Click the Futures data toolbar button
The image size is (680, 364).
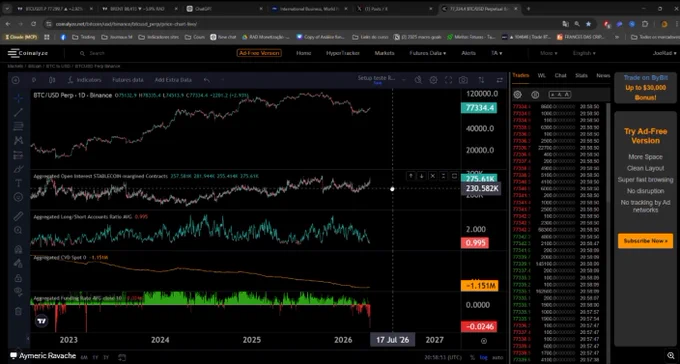pyautogui.click(x=128, y=80)
